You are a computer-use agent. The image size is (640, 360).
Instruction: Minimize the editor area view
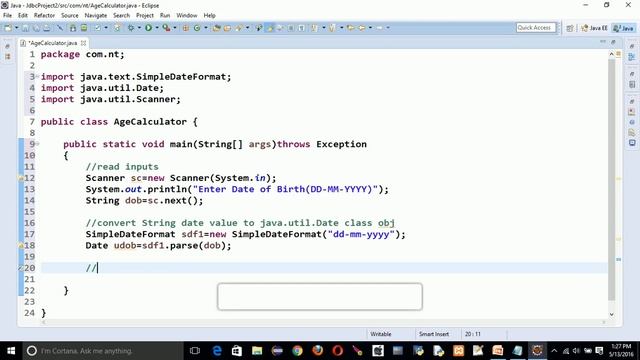click(x=603, y=42)
